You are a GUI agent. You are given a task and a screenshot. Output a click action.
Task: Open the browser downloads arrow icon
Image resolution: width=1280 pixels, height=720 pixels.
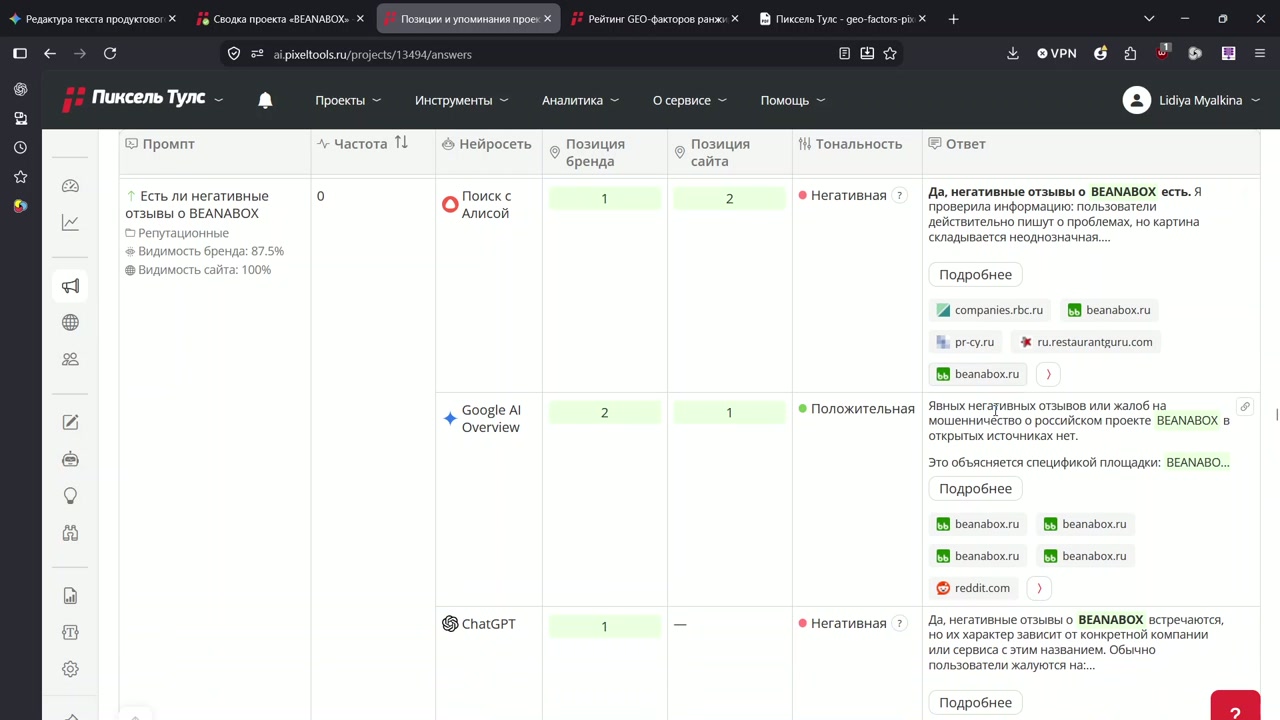(1013, 54)
